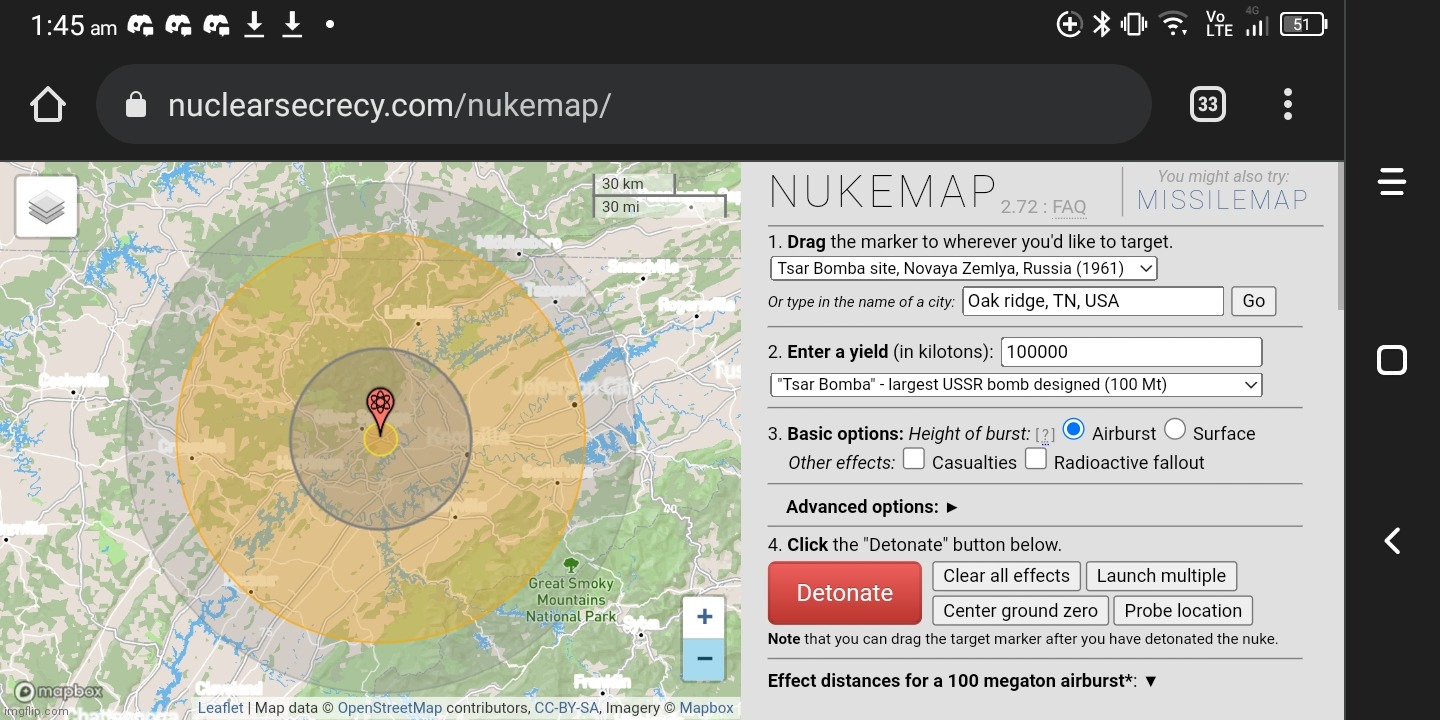The image size is (1440, 720).
Task: Select the Surface radio button
Action: [x=1175, y=430]
